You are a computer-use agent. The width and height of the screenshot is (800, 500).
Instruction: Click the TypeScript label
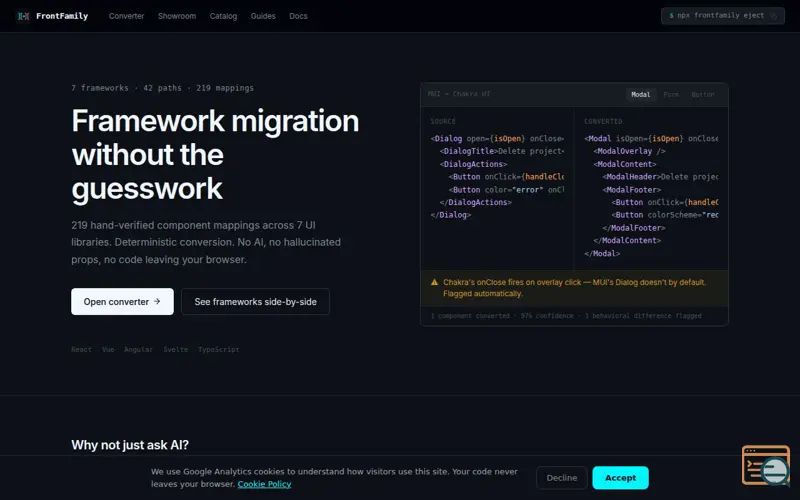218,349
